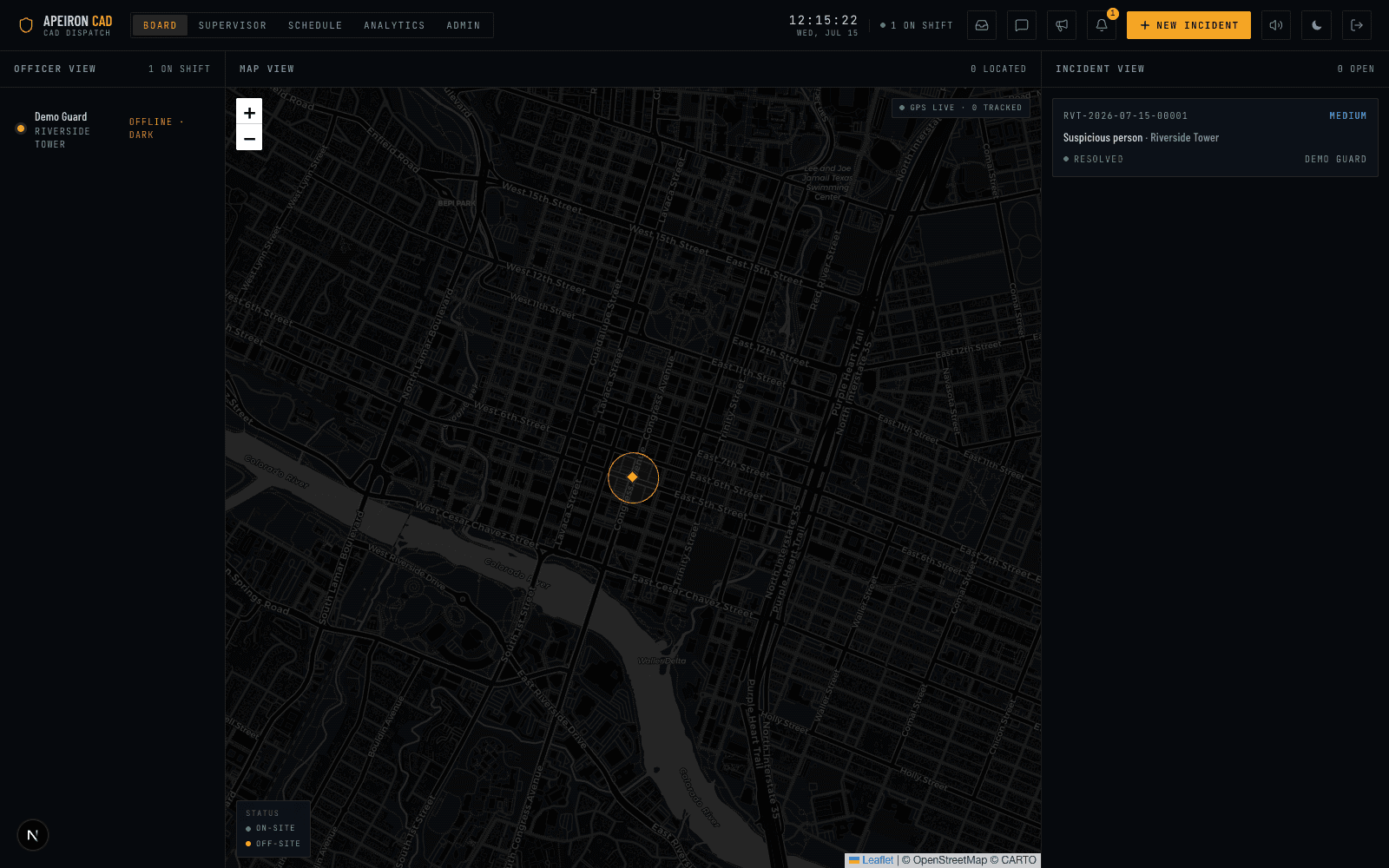Click the 12:15:22 clock display

pos(823,20)
